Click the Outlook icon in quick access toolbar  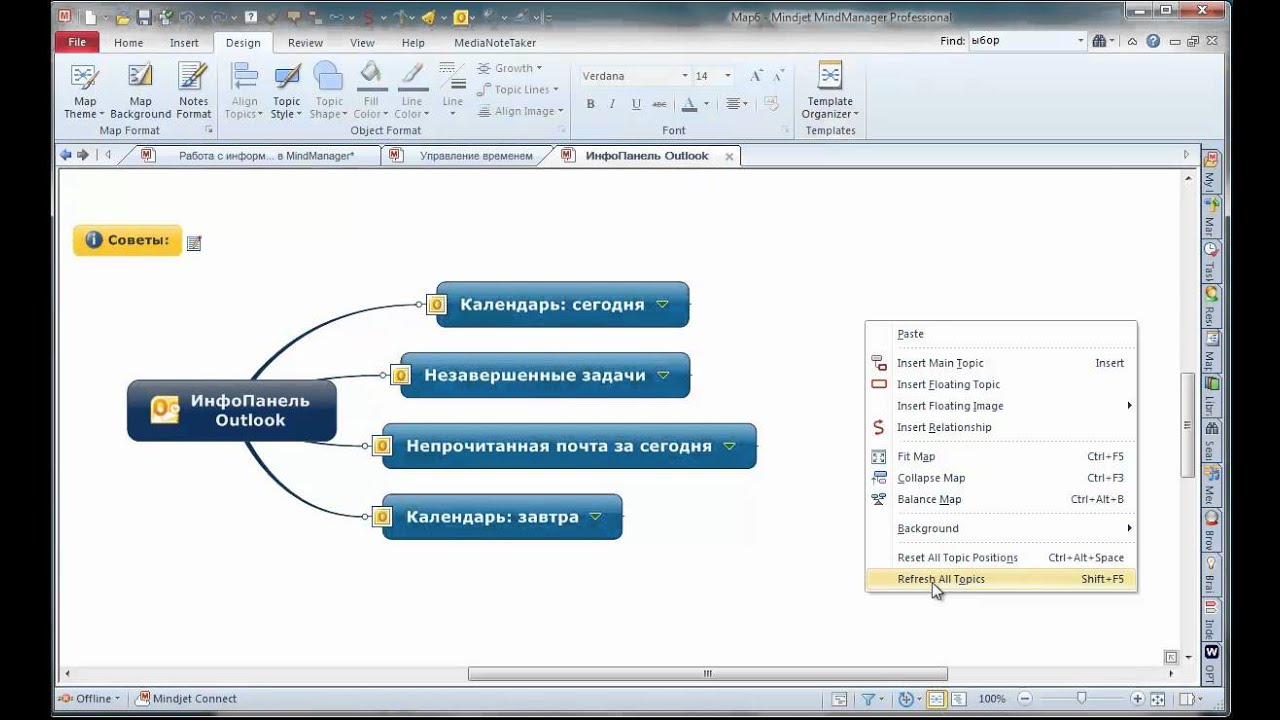tap(461, 17)
